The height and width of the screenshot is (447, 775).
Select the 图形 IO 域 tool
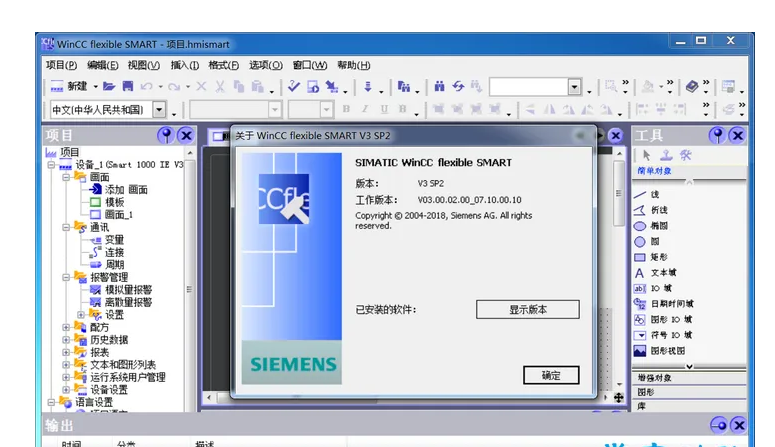click(663, 319)
